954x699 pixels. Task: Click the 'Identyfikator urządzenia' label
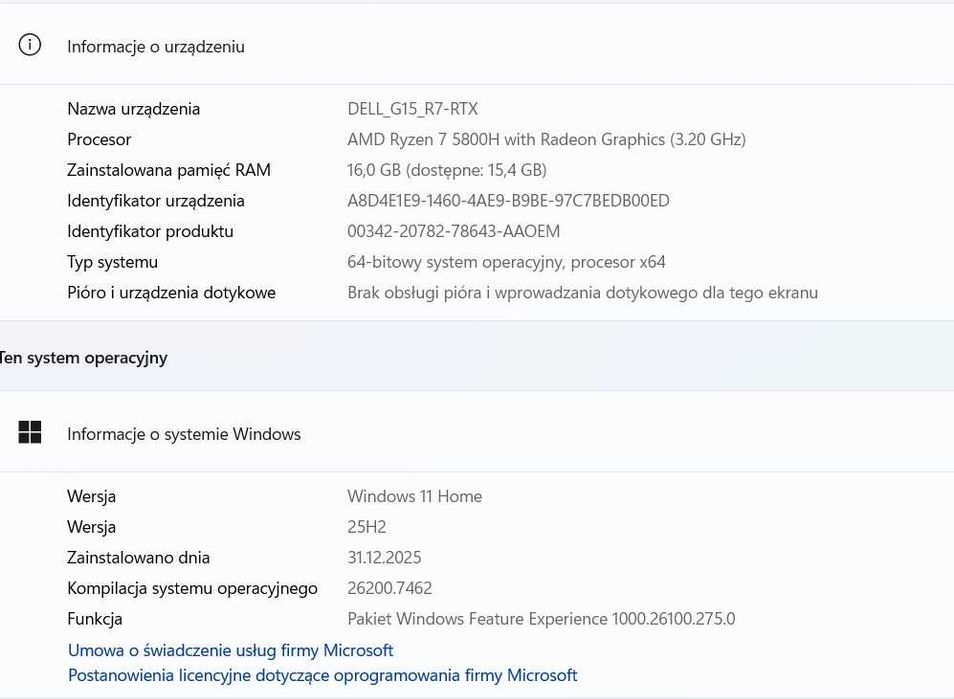[x=156, y=201]
